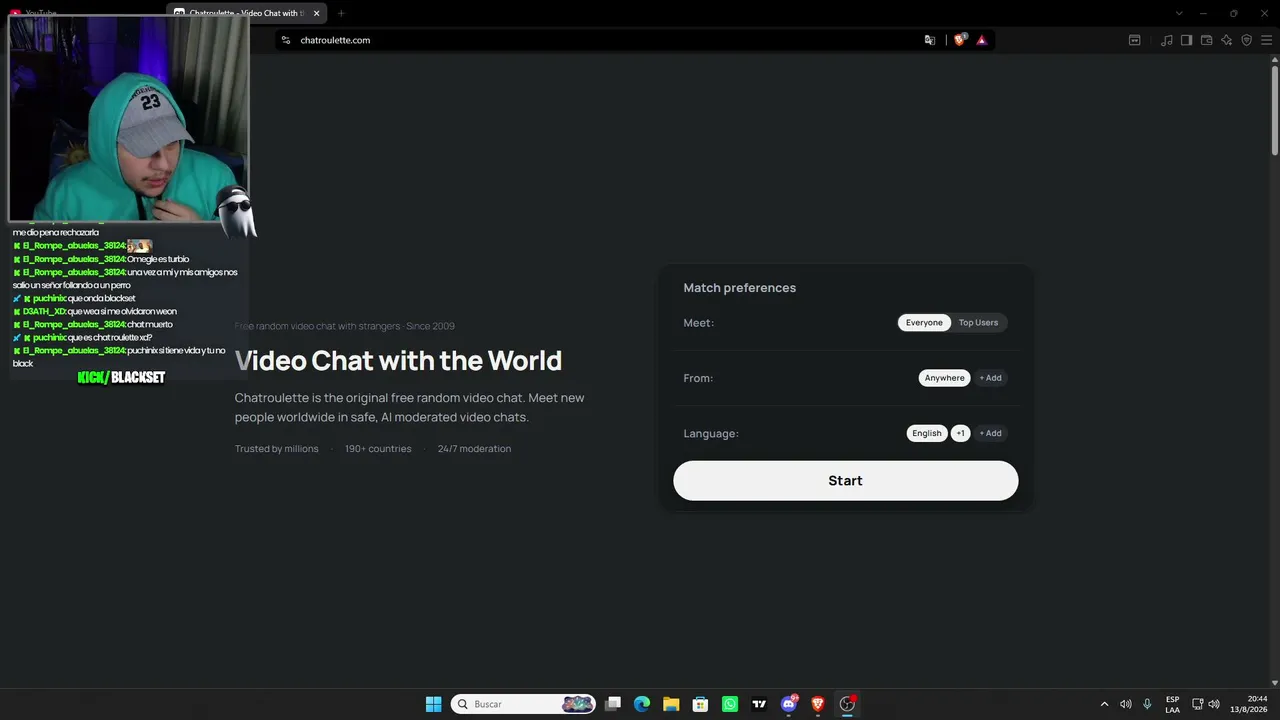Open Brave Leo AI sparkle icon
This screenshot has width=1280, height=720.
(1226, 40)
